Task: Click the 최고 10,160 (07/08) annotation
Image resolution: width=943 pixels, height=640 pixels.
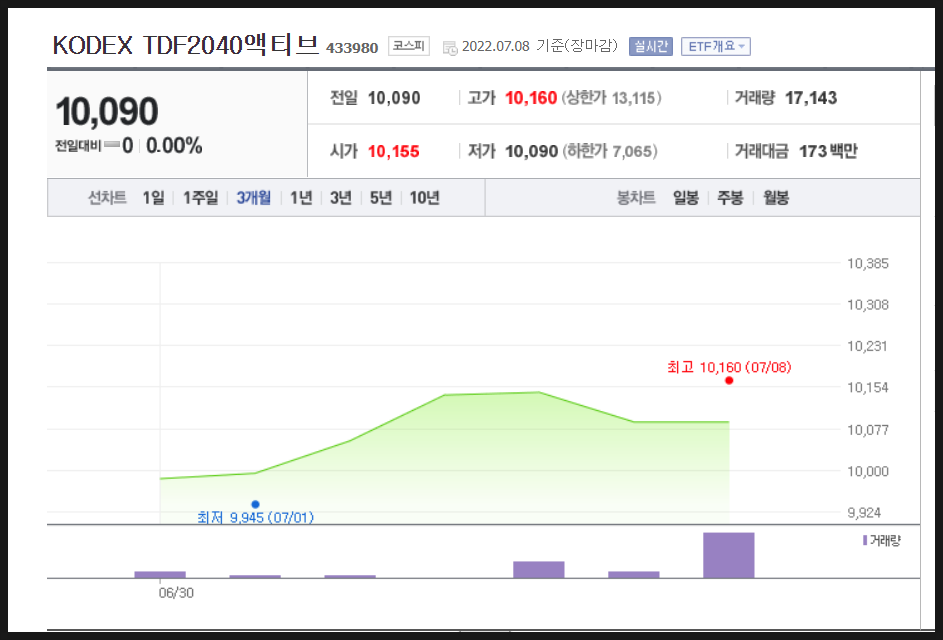Action: (x=729, y=367)
